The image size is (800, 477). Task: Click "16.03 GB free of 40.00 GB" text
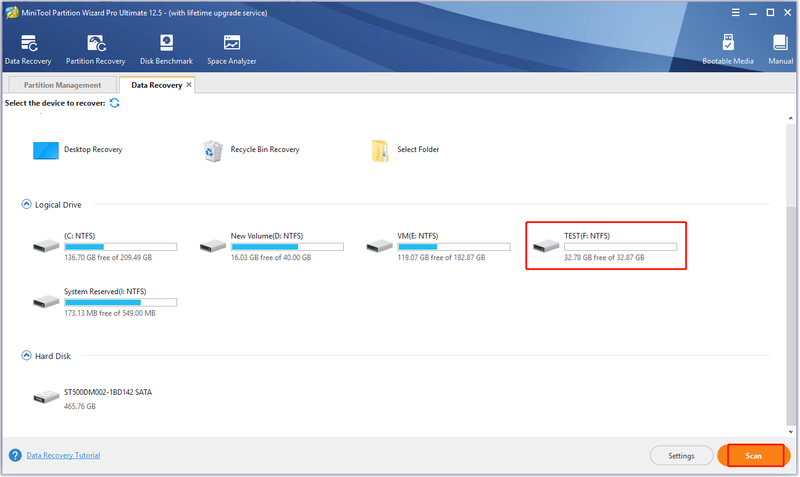tap(271, 258)
